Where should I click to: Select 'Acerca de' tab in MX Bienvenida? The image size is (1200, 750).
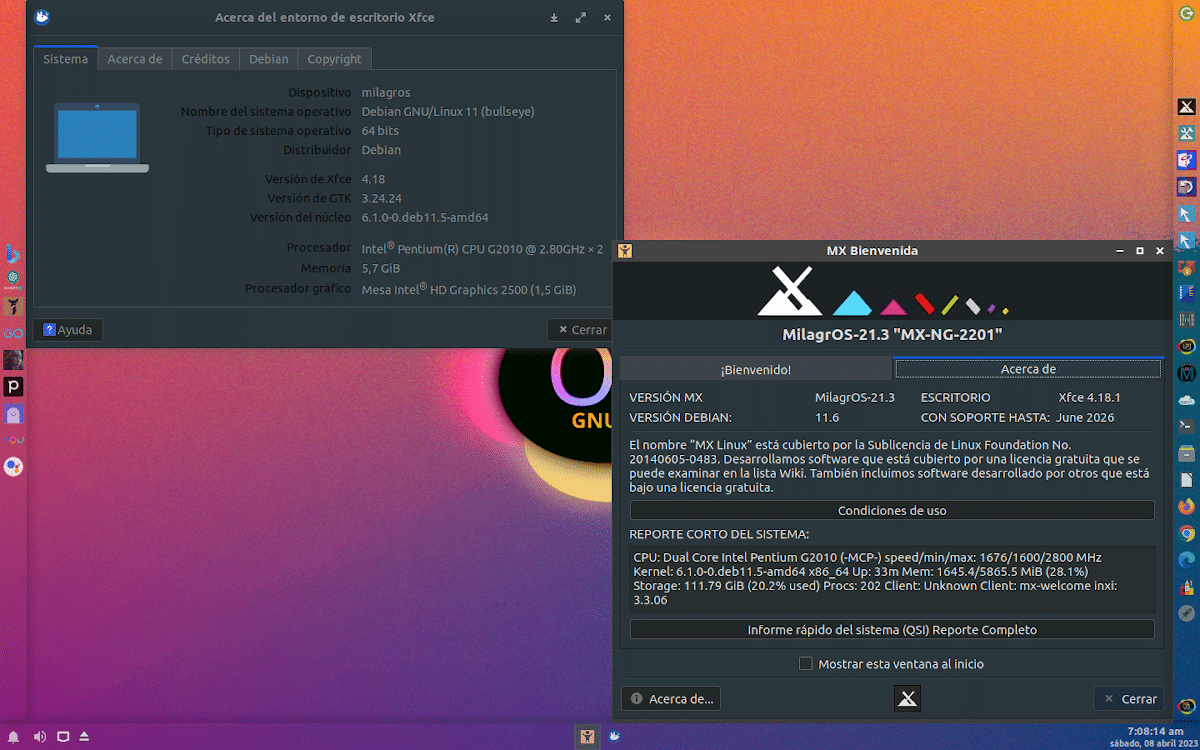[x=1028, y=369]
